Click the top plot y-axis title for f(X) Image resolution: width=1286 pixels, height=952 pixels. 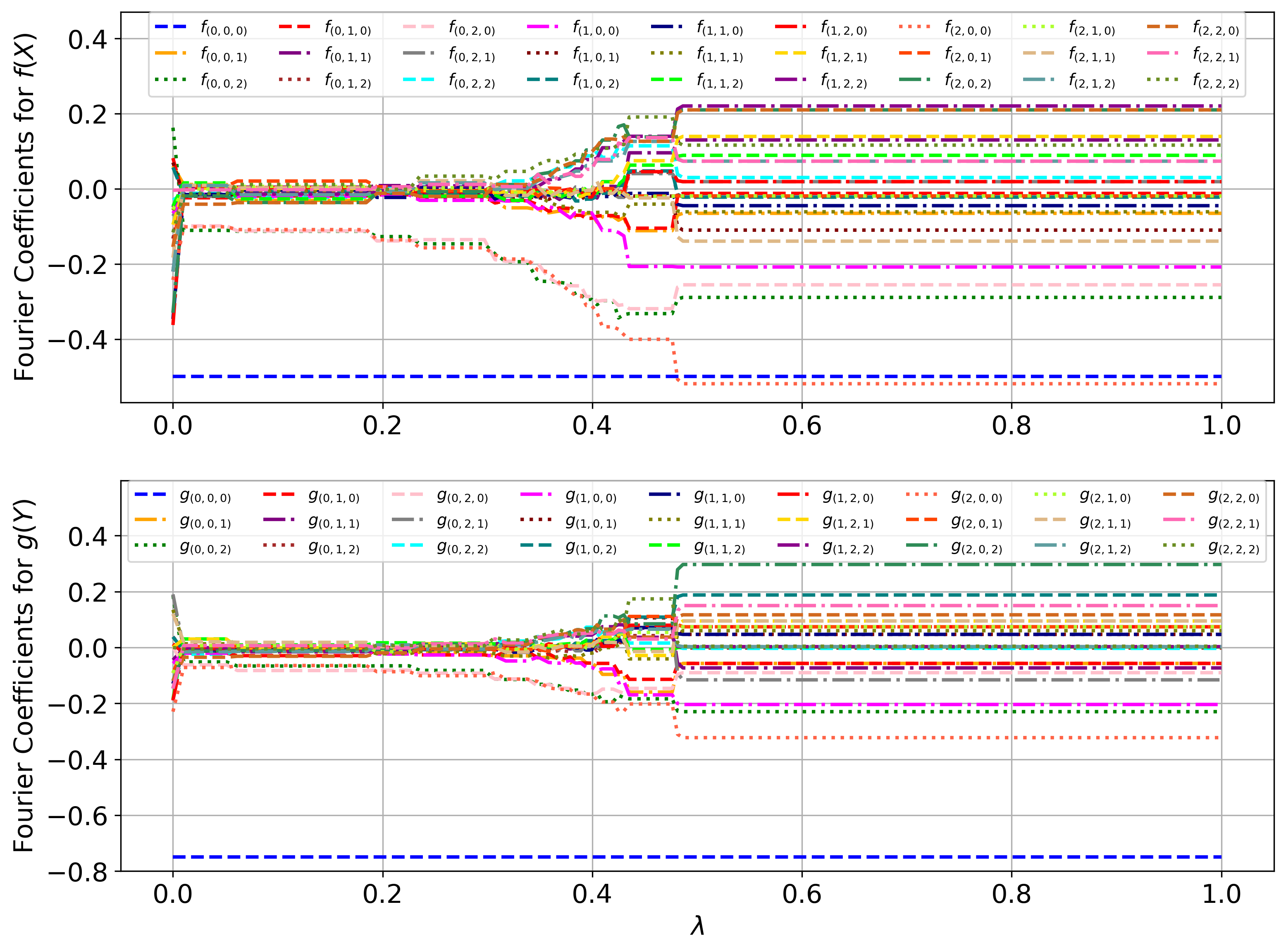pyautogui.click(x=24, y=207)
